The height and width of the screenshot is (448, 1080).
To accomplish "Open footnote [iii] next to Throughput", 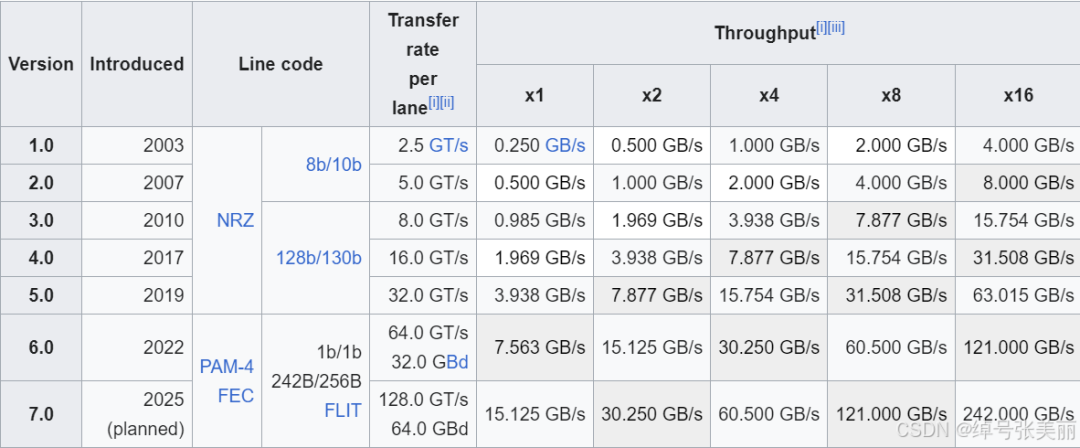I will point(836,28).
